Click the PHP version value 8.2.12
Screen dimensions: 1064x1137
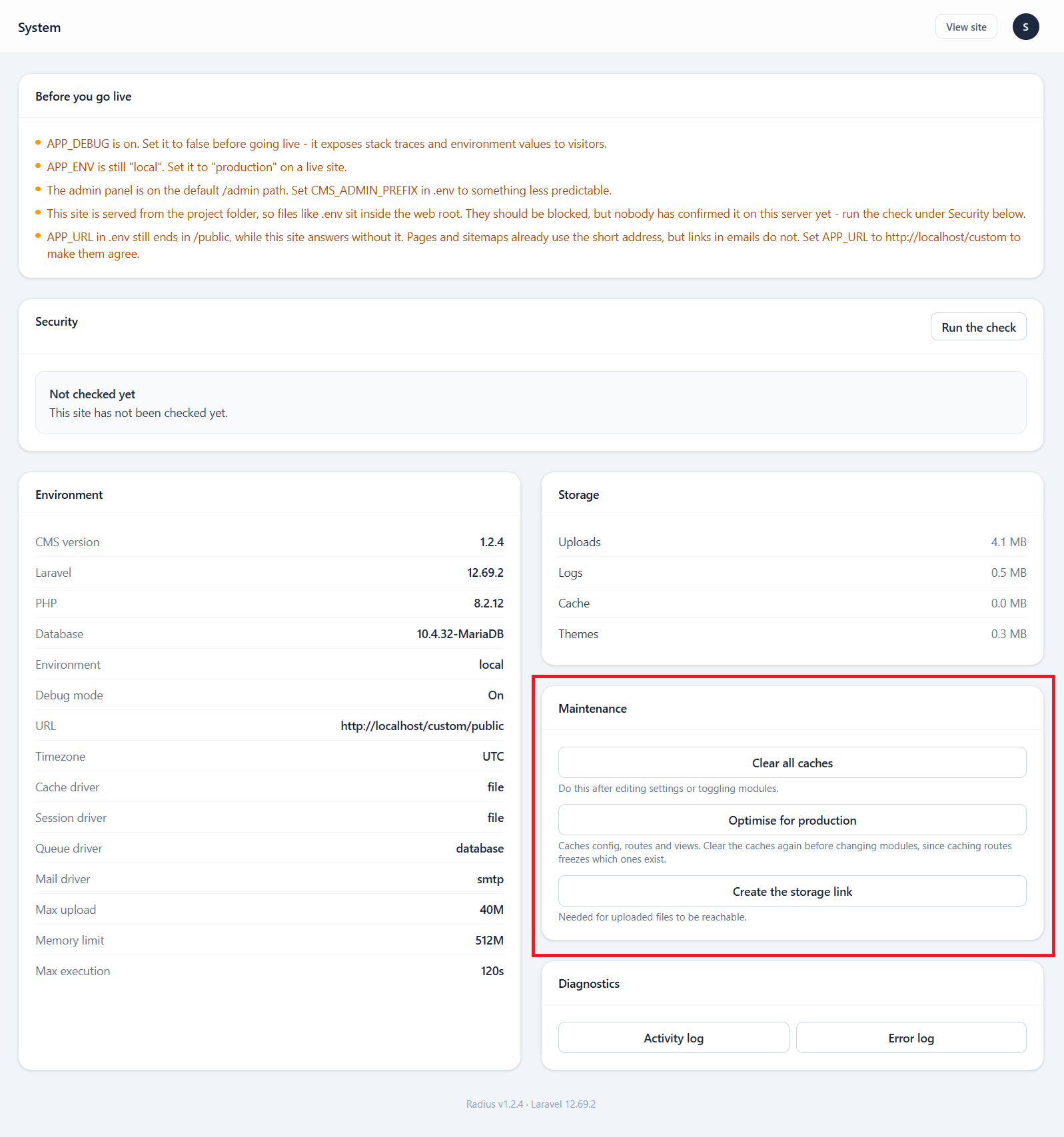click(488, 603)
